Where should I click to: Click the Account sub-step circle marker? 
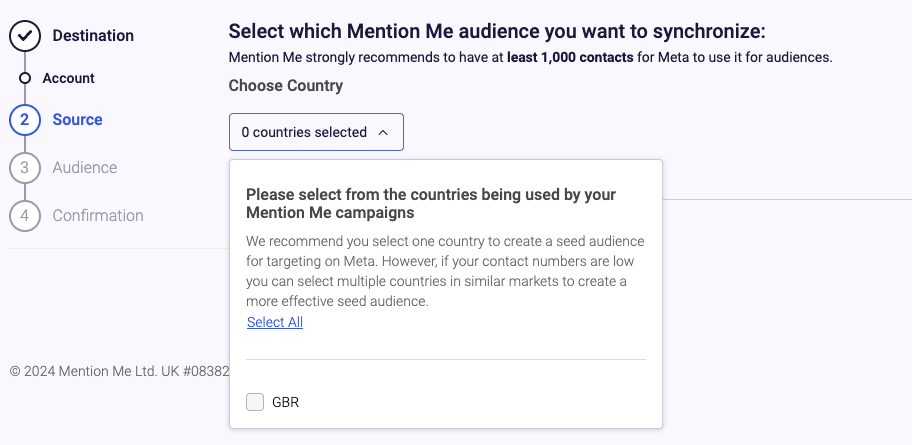24,78
